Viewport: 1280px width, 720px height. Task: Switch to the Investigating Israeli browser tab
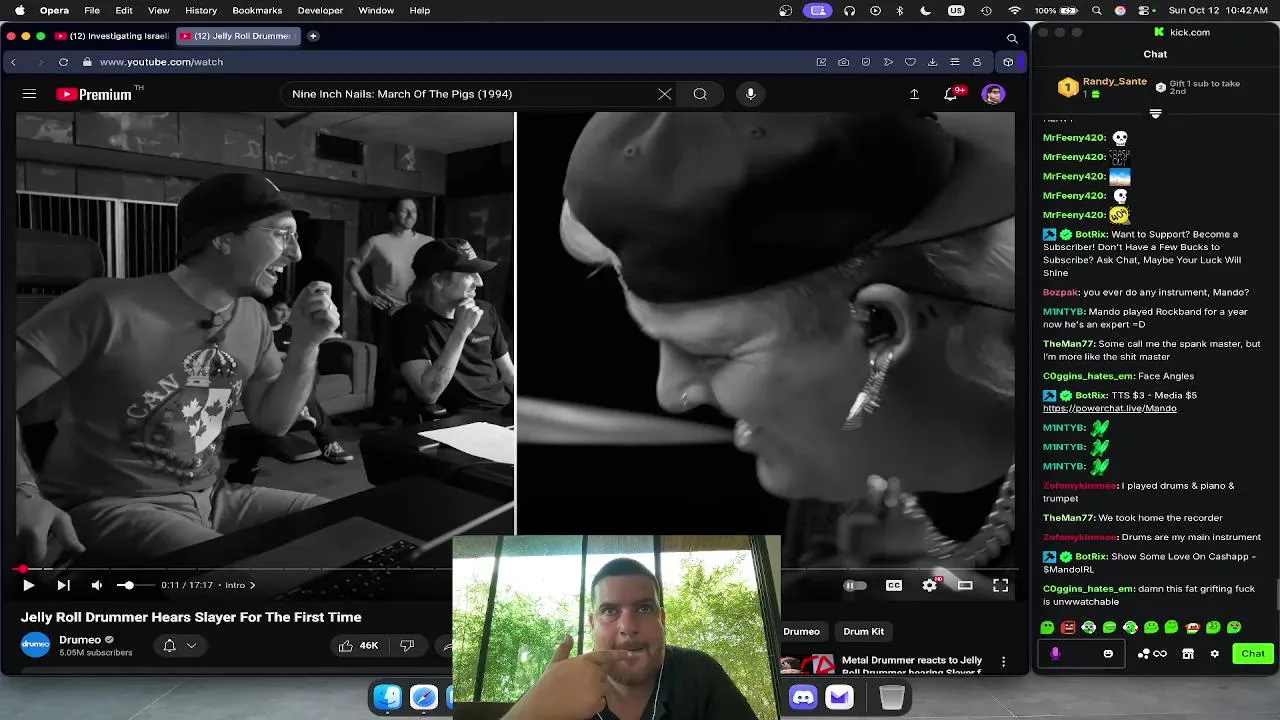pyautogui.click(x=112, y=36)
